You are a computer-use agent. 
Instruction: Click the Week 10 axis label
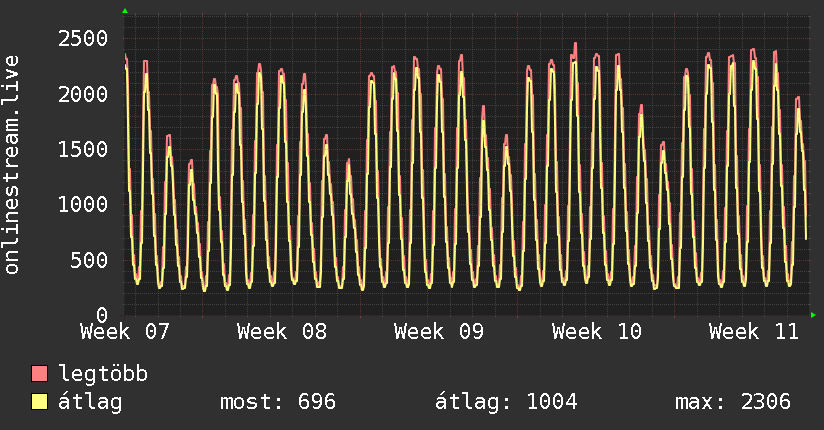tap(597, 332)
